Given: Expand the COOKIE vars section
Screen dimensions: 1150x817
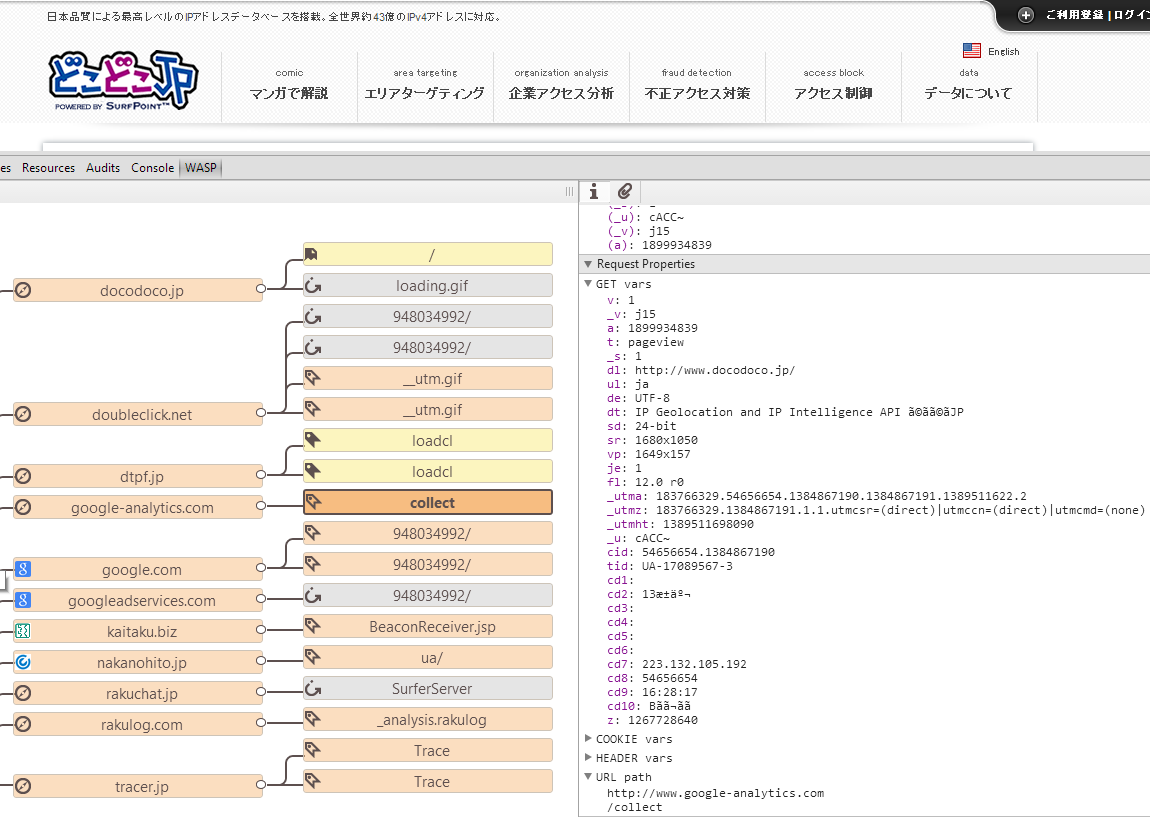Looking at the screenshot, I should [x=588, y=739].
